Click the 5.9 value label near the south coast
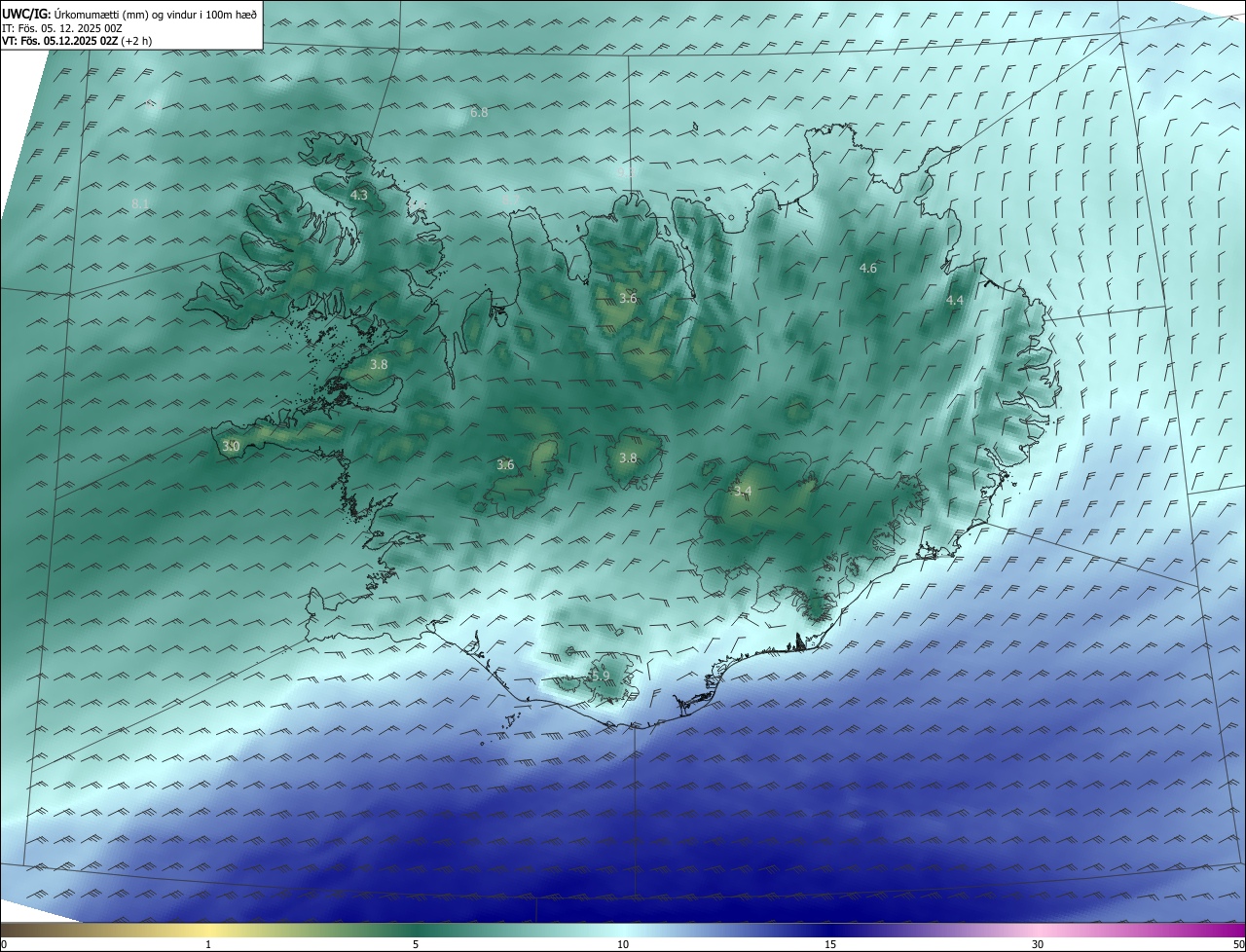 pos(601,676)
